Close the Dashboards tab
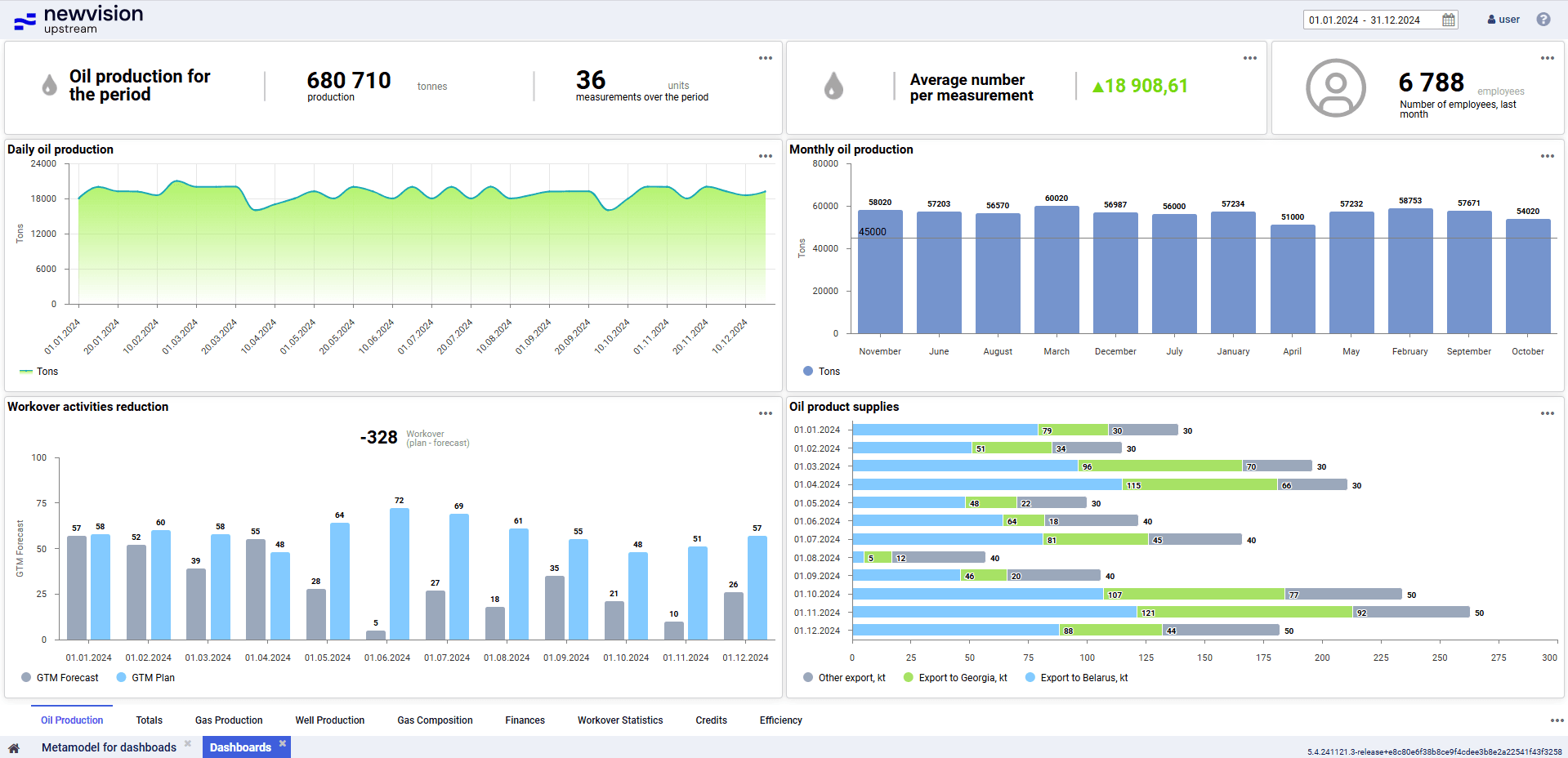The image size is (1568, 758). click(x=283, y=743)
